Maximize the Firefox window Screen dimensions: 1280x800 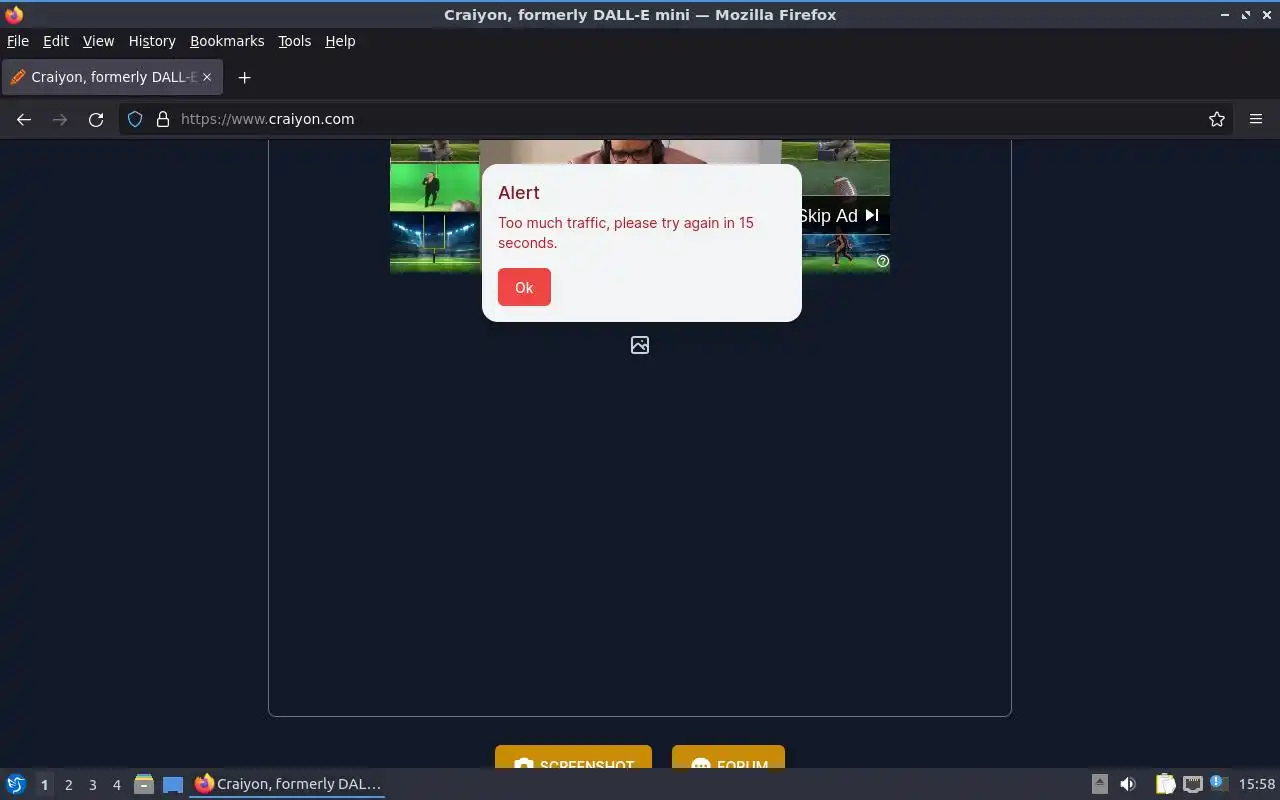[x=1246, y=15]
